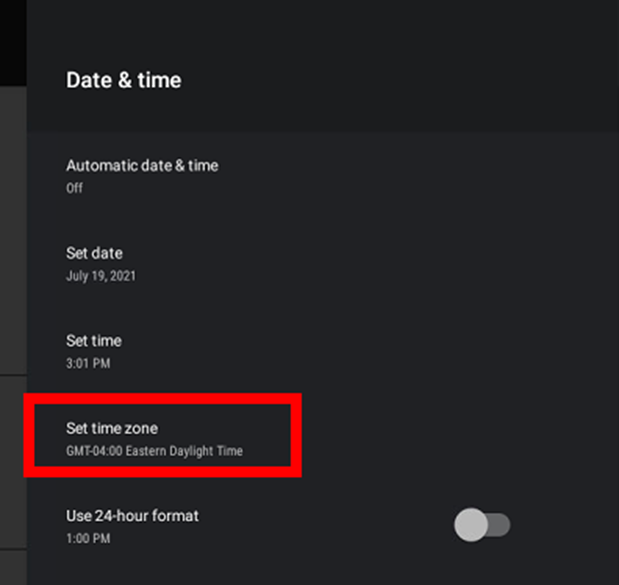Click the Set time title text
The height and width of the screenshot is (585, 619).
pos(94,341)
